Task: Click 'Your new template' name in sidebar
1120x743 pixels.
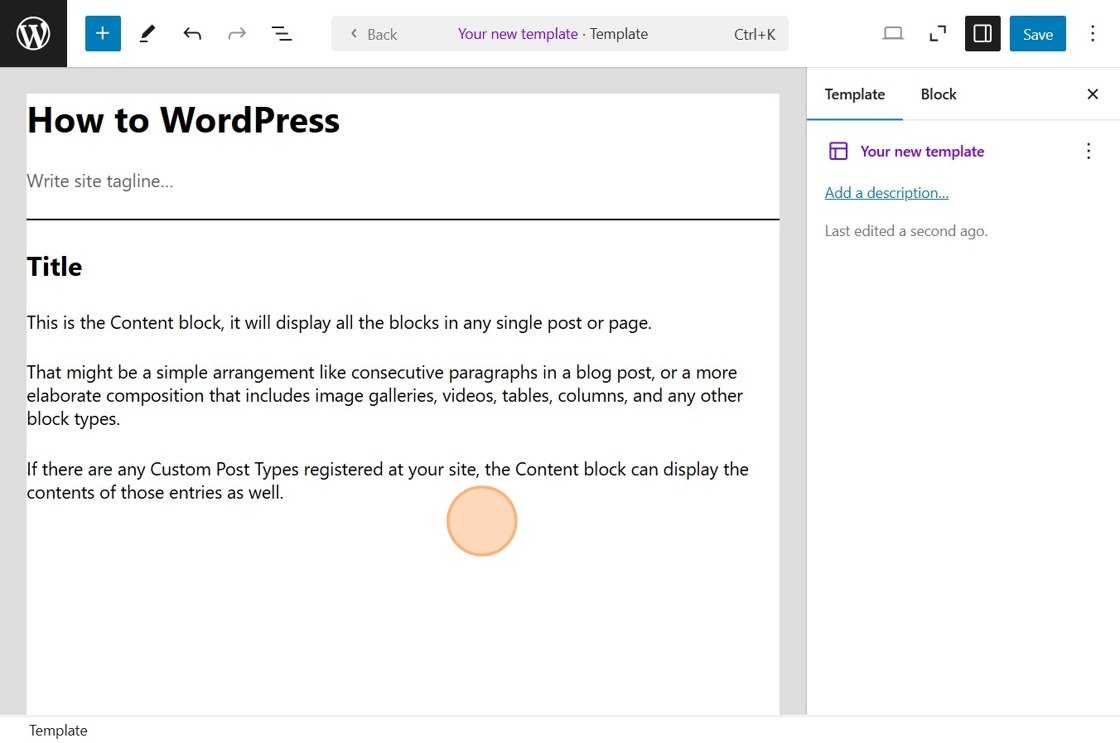Action: pyautogui.click(x=922, y=151)
